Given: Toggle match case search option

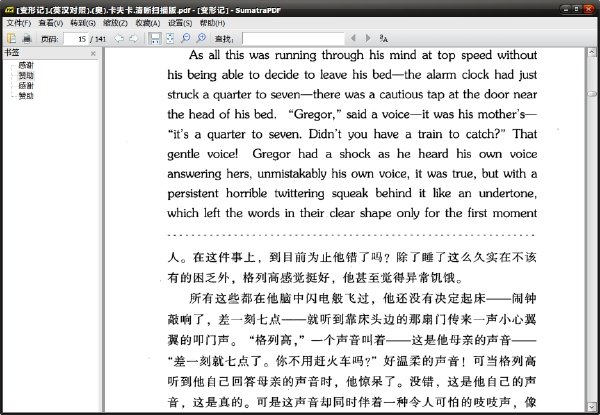Looking at the screenshot, I should [383, 38].
